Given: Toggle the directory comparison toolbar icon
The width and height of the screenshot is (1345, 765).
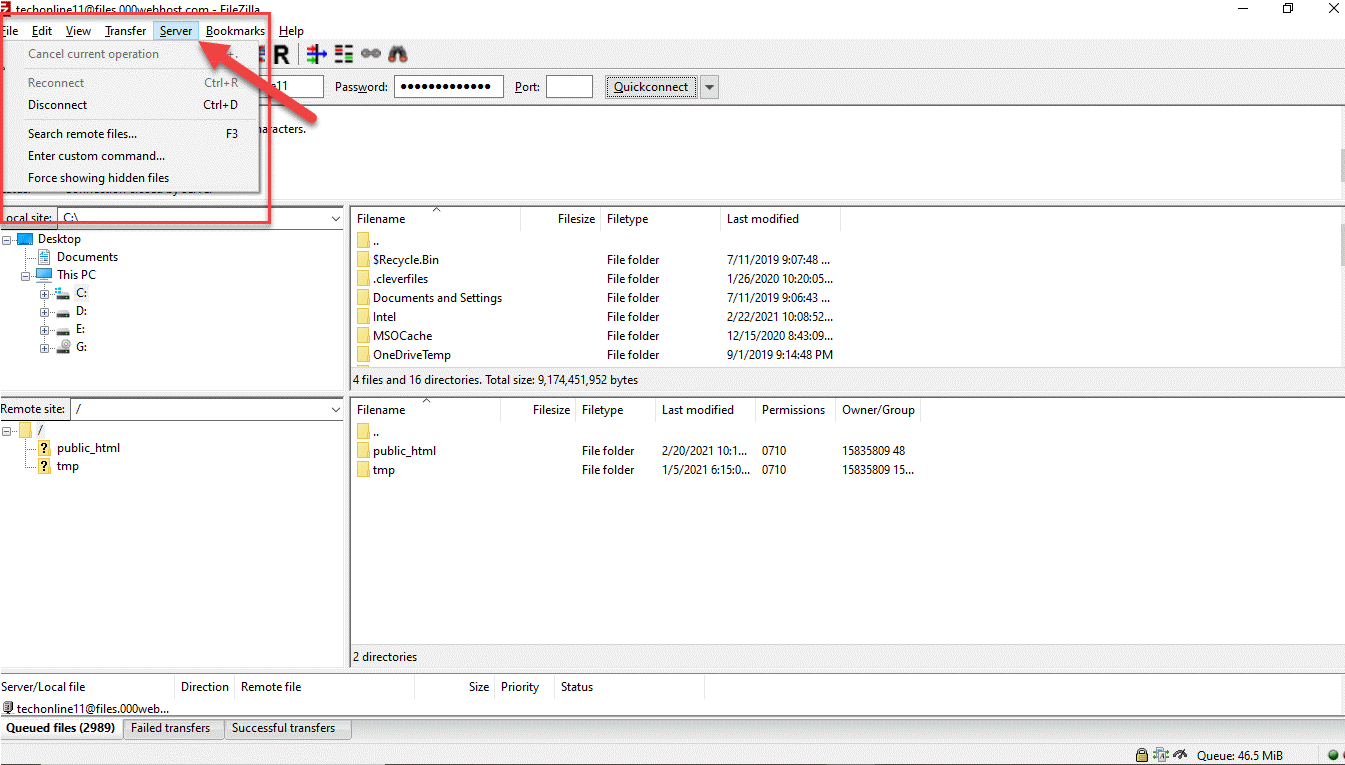Looking at the screenshot, I should click(343, 53).
